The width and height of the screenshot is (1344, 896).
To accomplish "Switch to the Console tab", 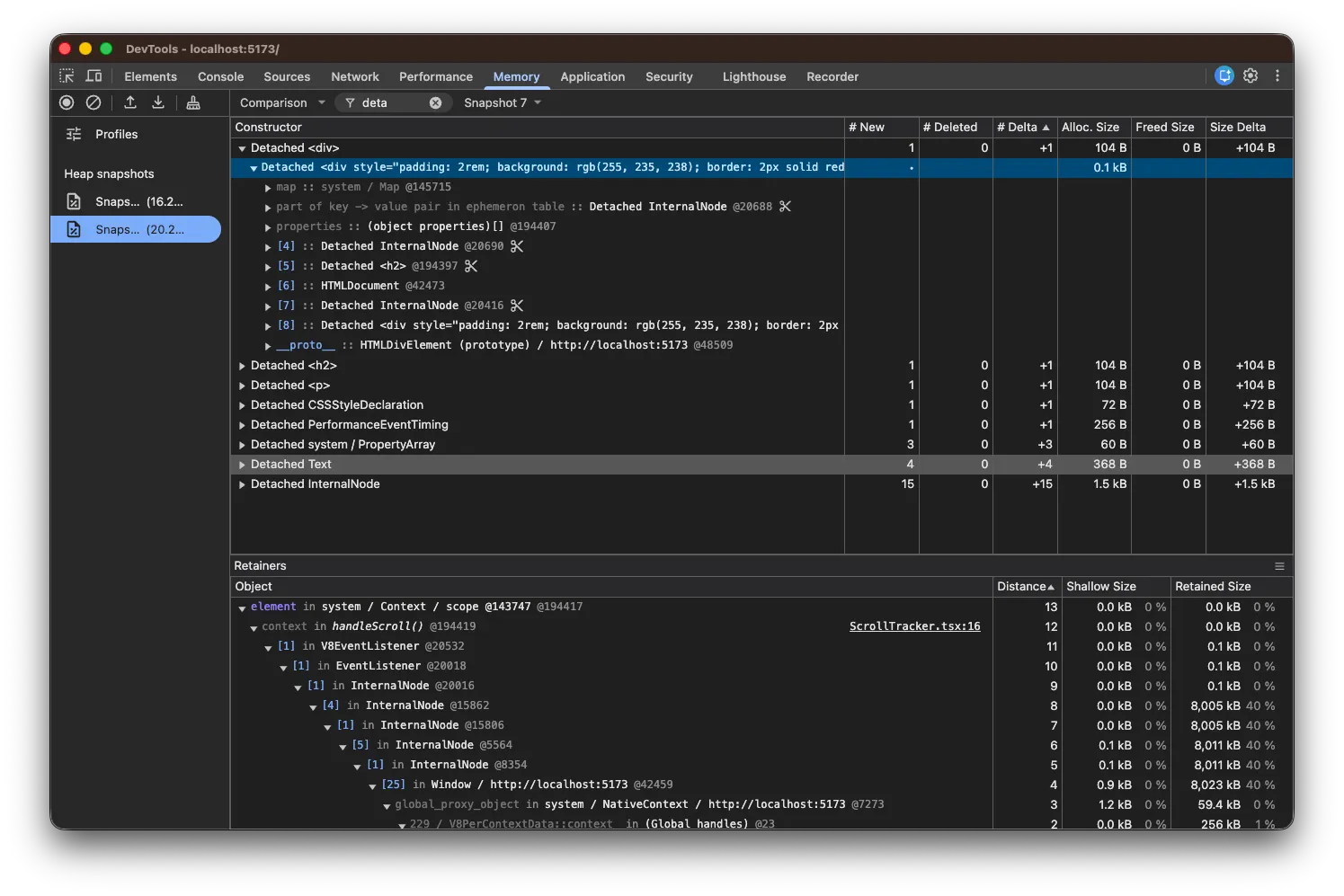I will pos(220,76).
